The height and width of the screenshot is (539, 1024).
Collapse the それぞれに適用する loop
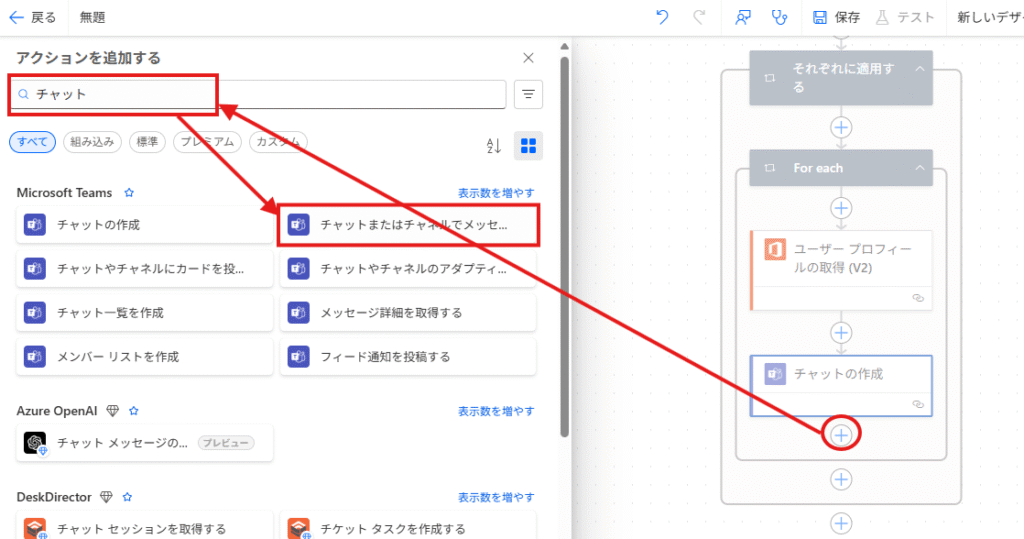click(x=920, y=69)
